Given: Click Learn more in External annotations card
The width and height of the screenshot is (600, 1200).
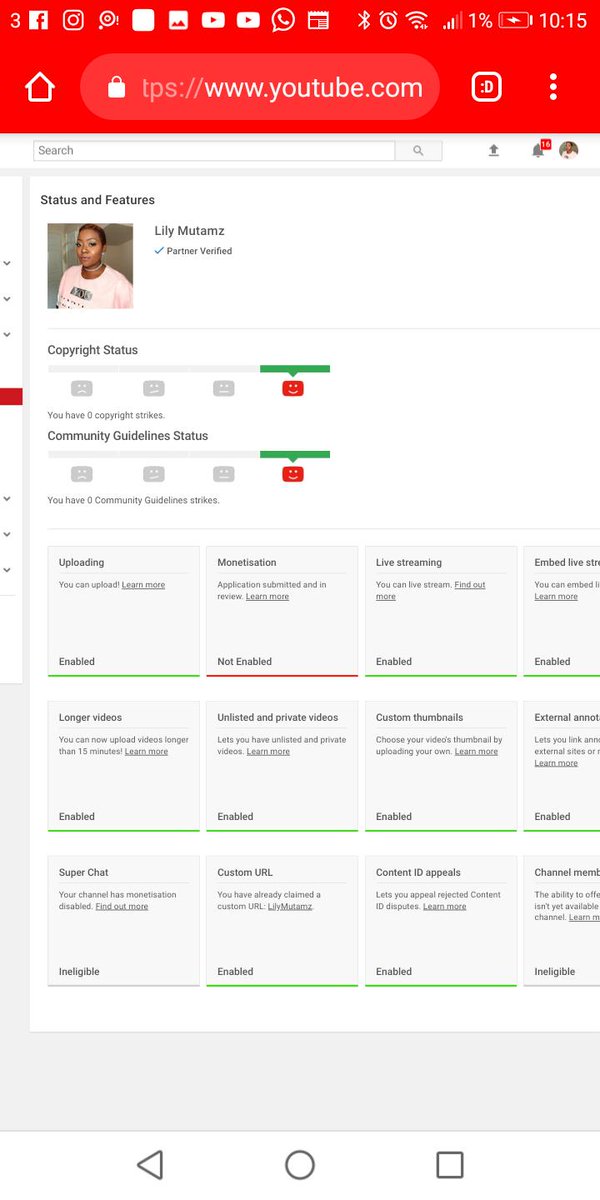Looking at the screenshot, I should [x=556, y=764].
